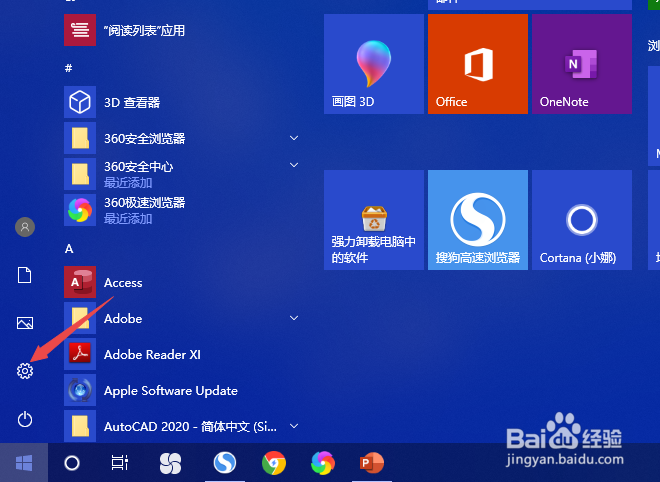The height and width of the screenshot is (482, 660).
Task: Open the Documents icon in sidebar
Action: (x=24, y=275)
